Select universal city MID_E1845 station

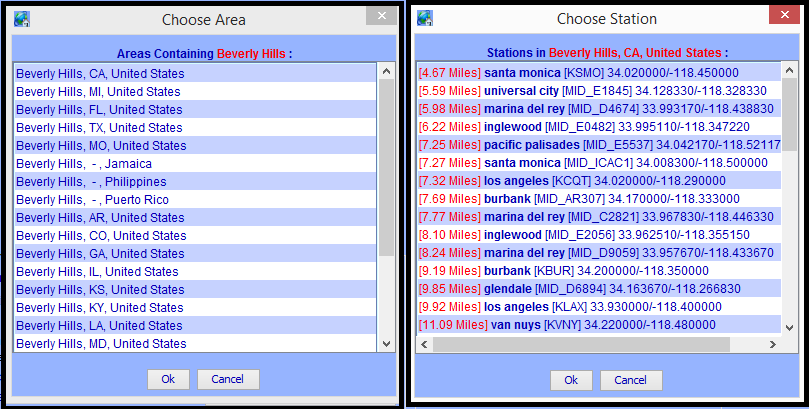[600, 91]
